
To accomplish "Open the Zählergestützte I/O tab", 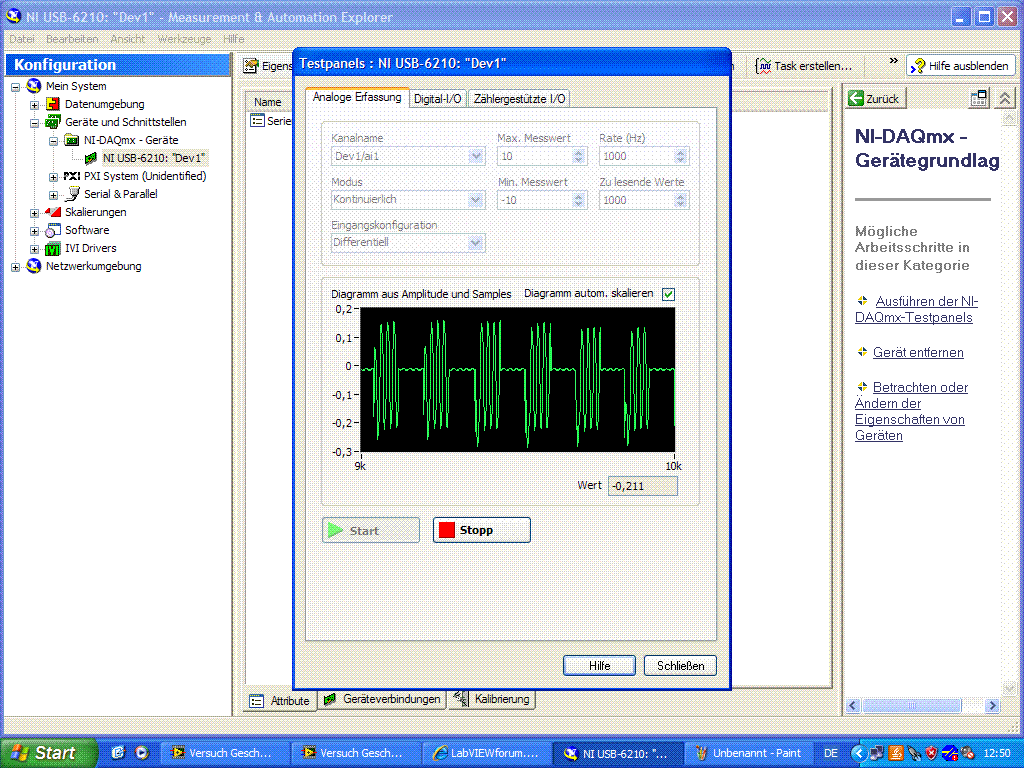I will coord(519,99).
